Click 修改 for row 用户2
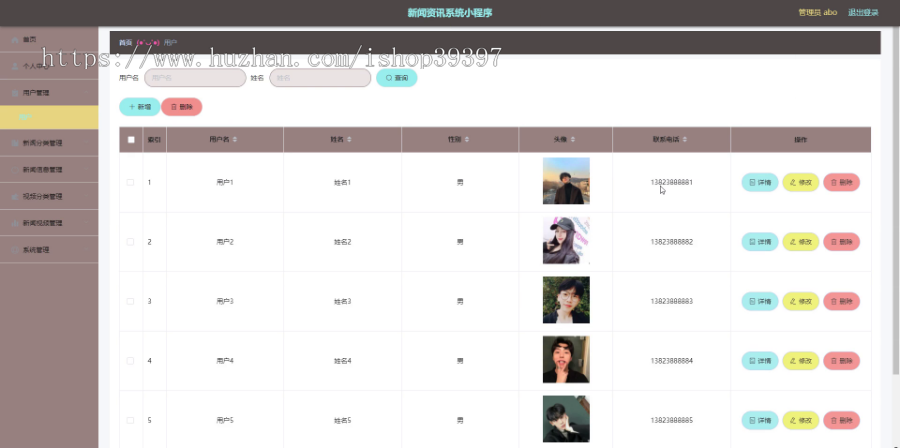900x448 pixels. coord(801,242)
